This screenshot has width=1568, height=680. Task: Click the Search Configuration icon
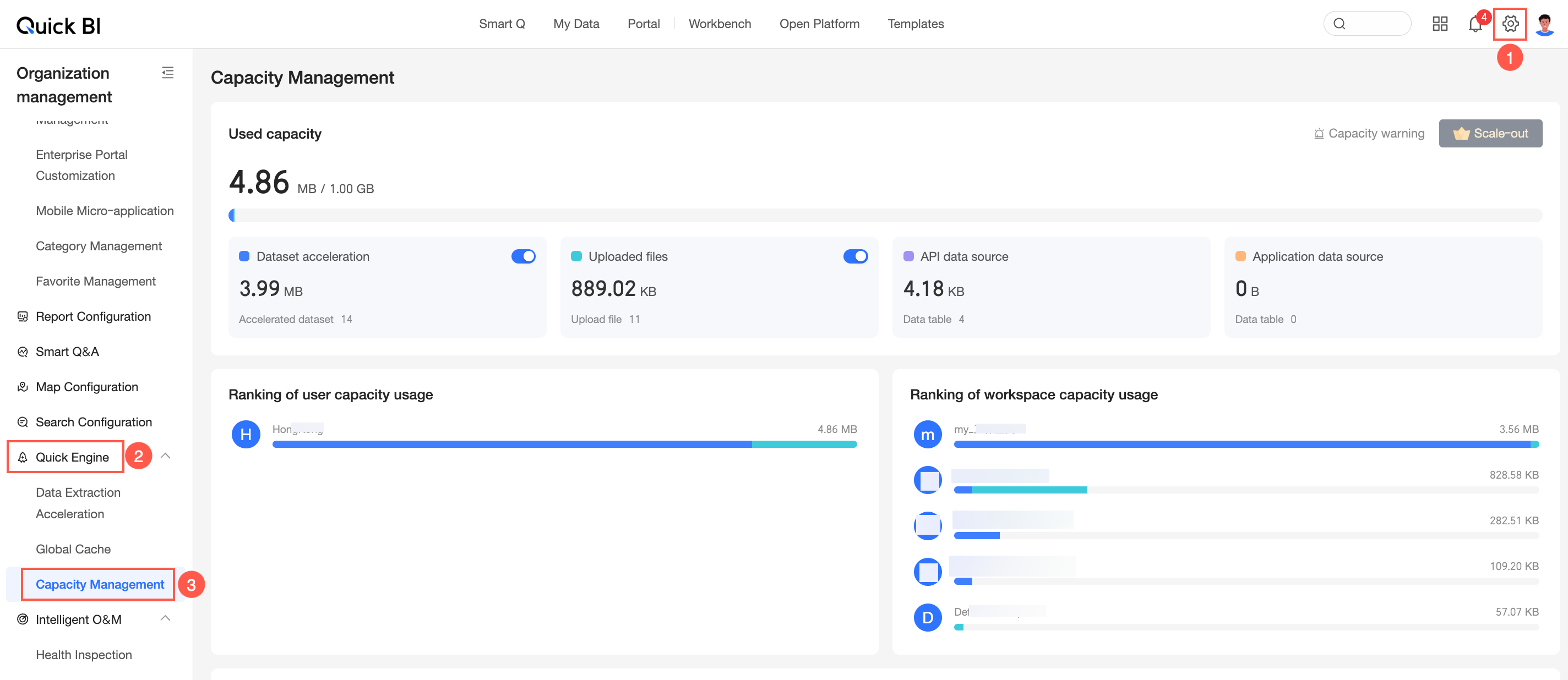(23, 422)
